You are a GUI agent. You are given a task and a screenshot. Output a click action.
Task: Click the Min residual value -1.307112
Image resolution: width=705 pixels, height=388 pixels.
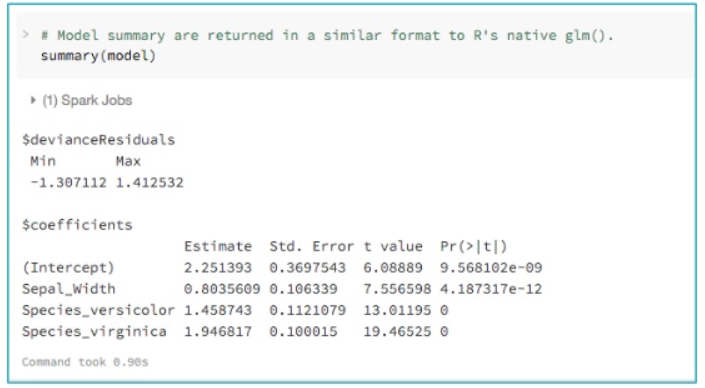click(x=68, y=183)
